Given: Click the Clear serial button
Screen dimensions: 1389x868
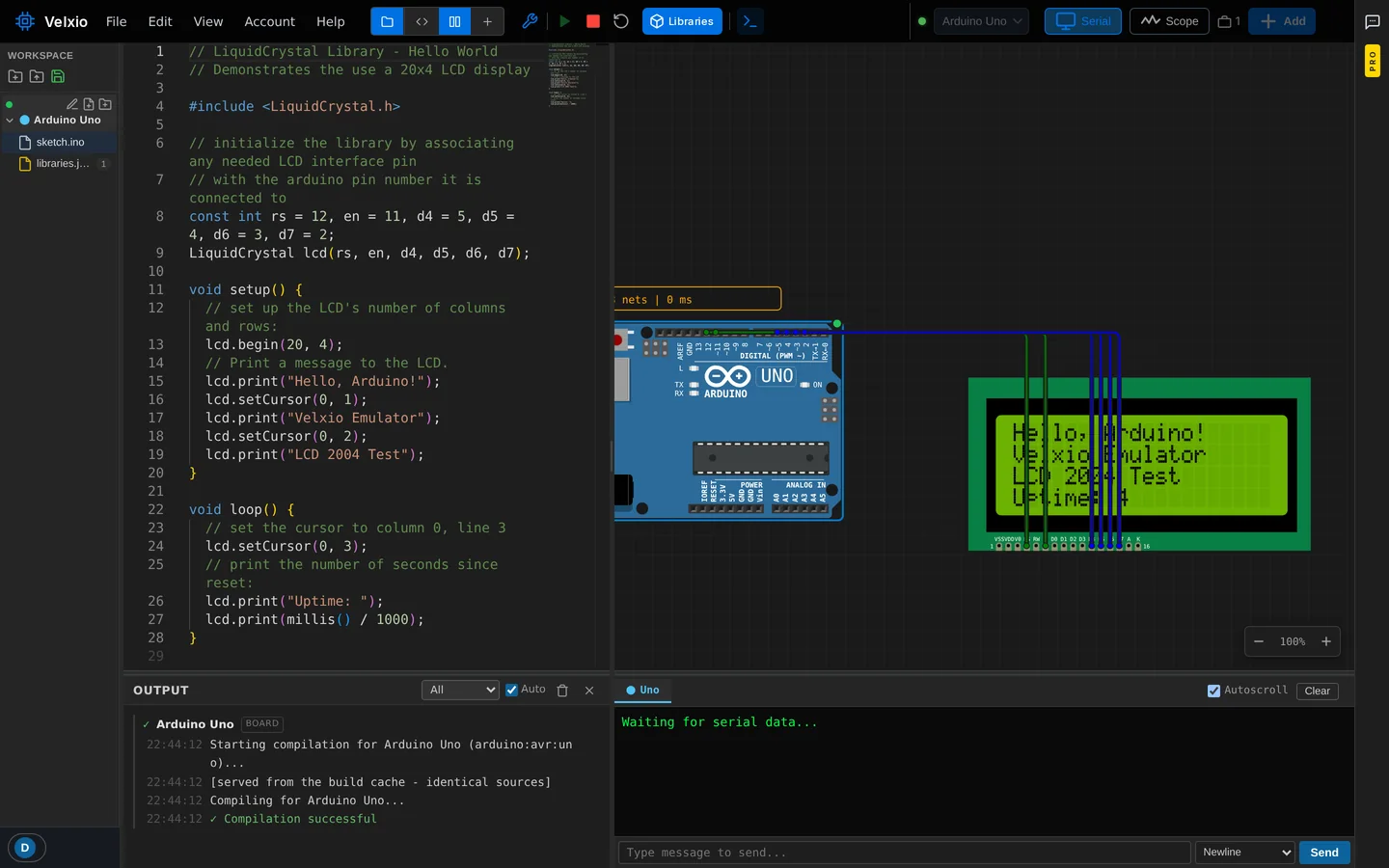Looking at the screenshot, I should click(1317, 691).
